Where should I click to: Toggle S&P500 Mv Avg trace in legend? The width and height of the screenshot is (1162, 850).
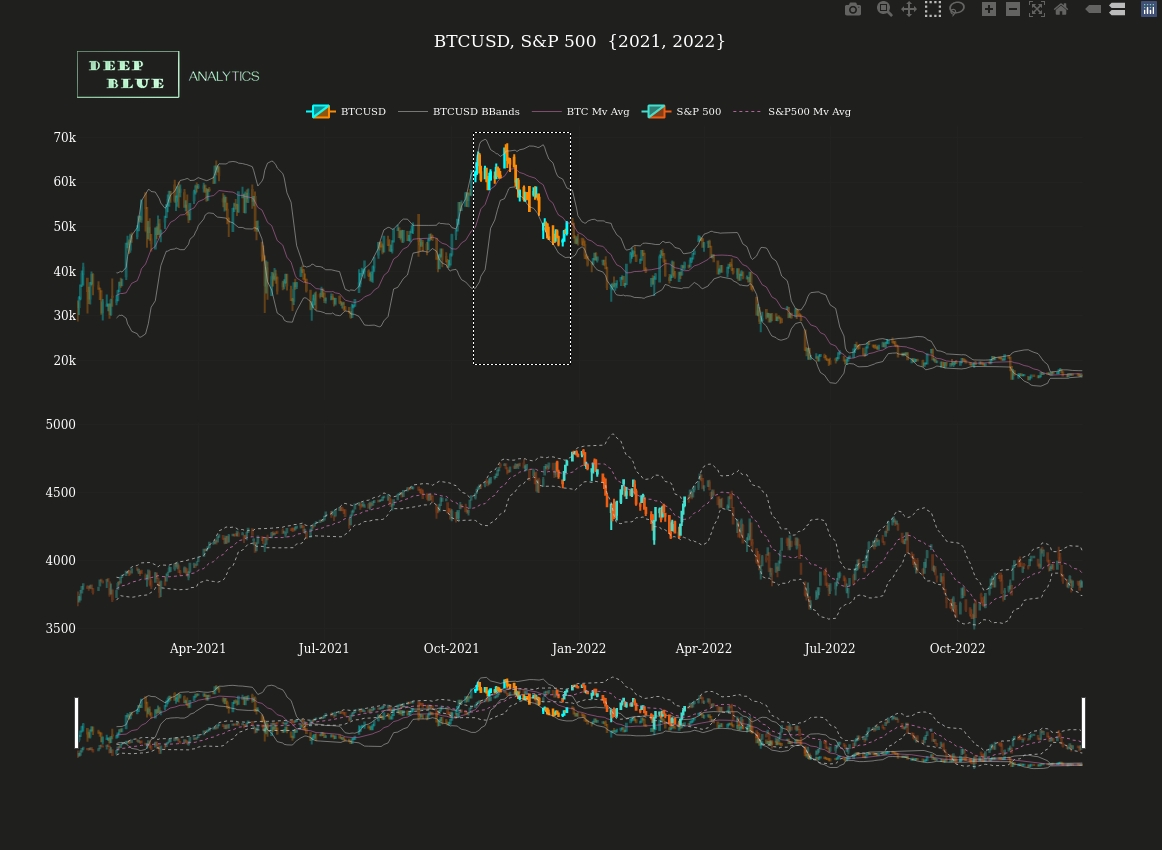click(791, 112)
